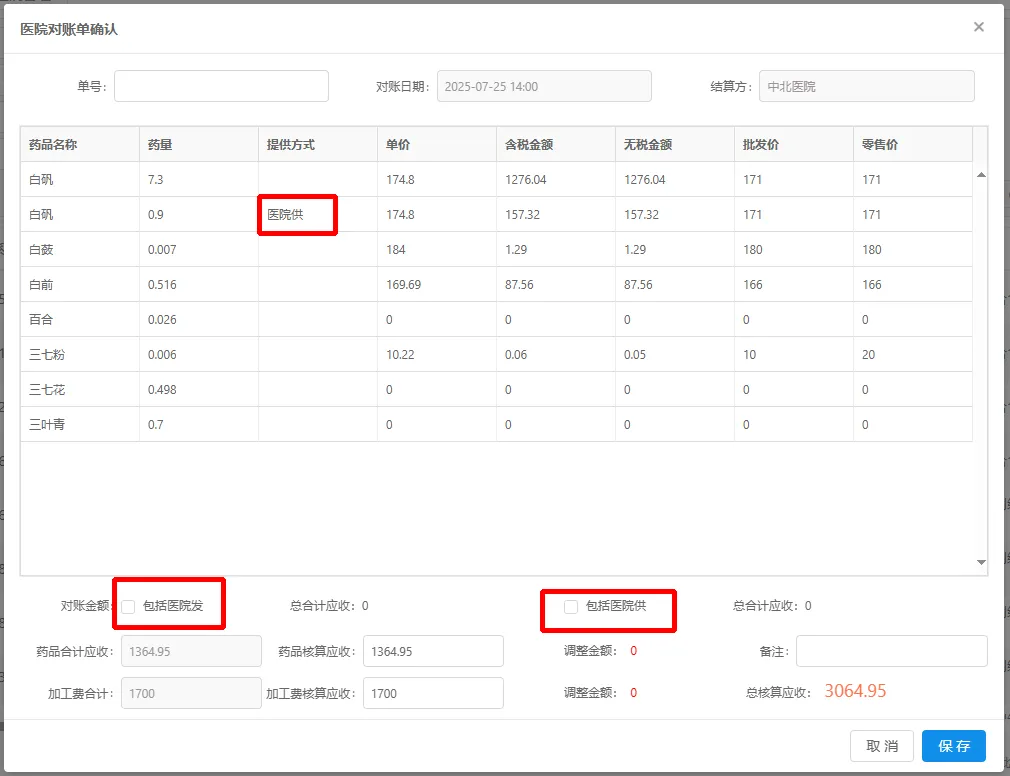Click the 对账日期 date field
This screenshot has width=1010, height=776.
click(x=544, y=86)
